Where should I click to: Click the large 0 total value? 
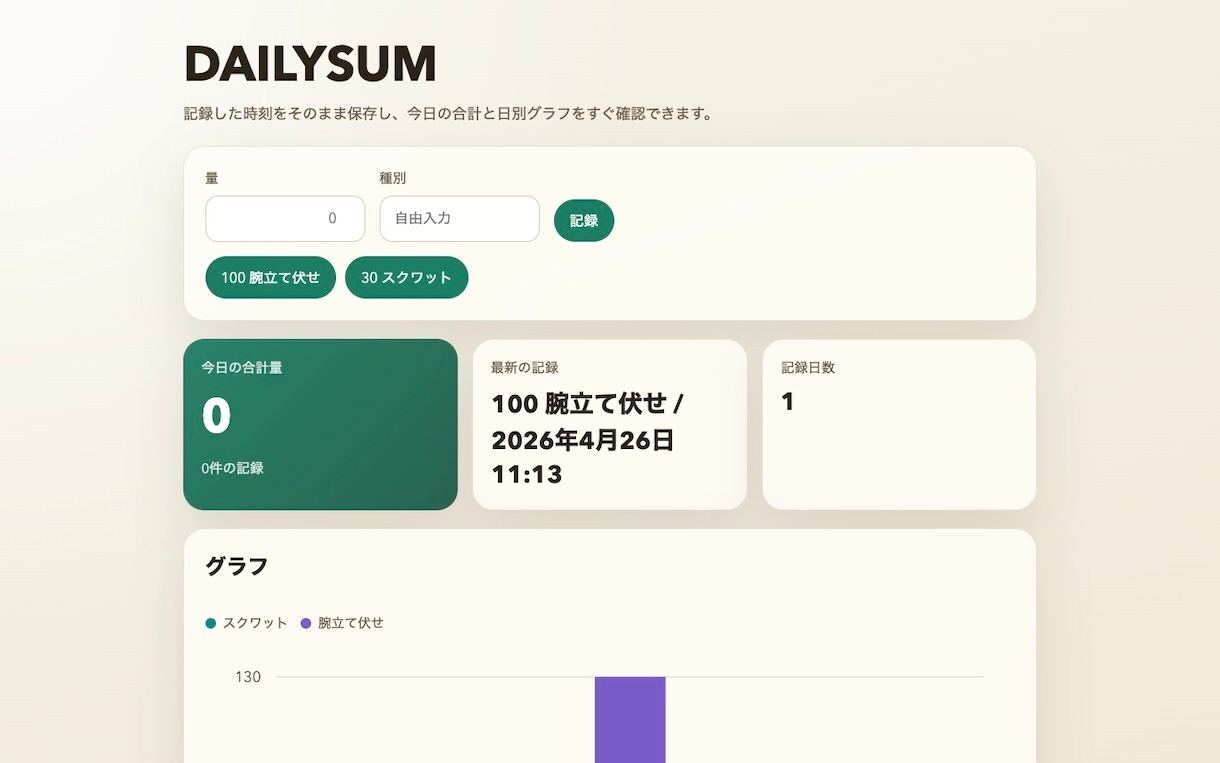[x=216, y=417]
